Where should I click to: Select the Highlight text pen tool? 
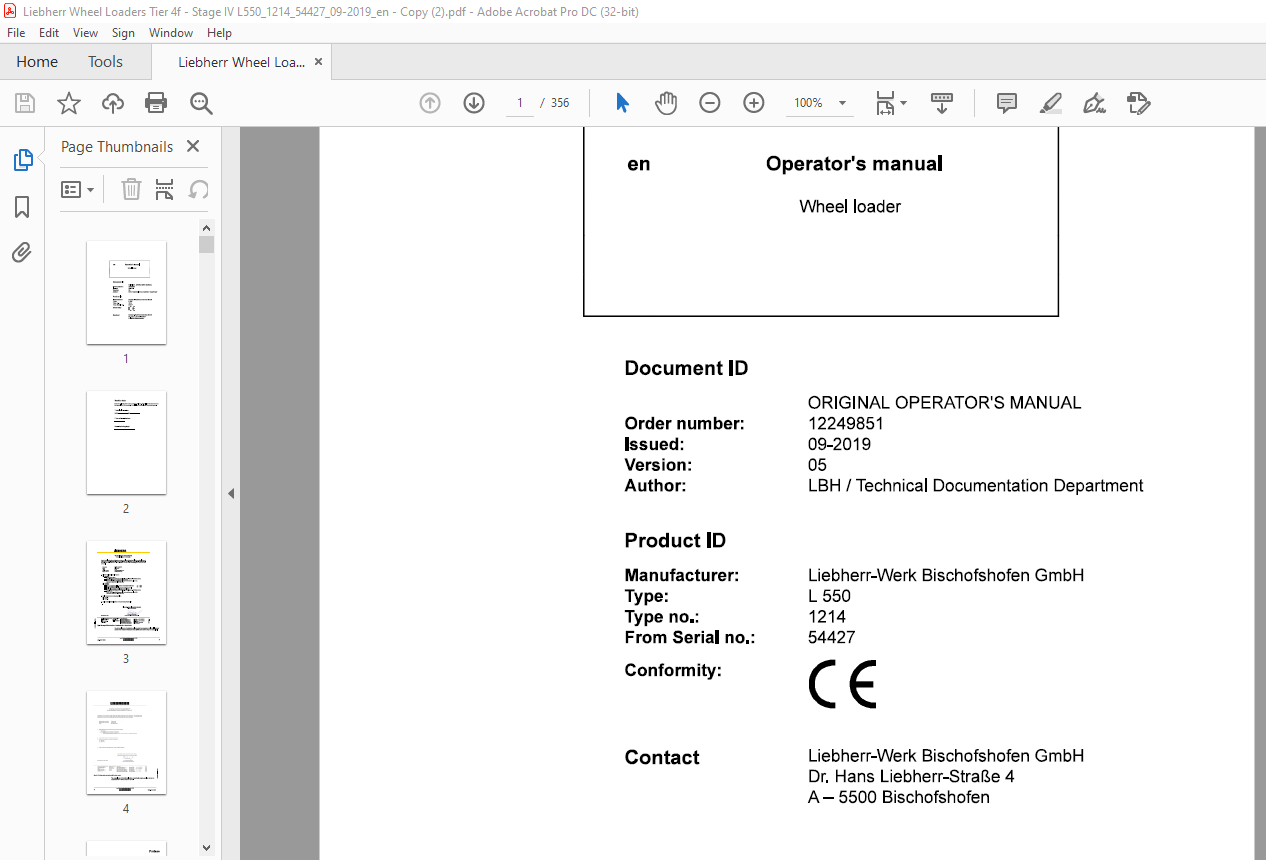[x=1051, y=103]
